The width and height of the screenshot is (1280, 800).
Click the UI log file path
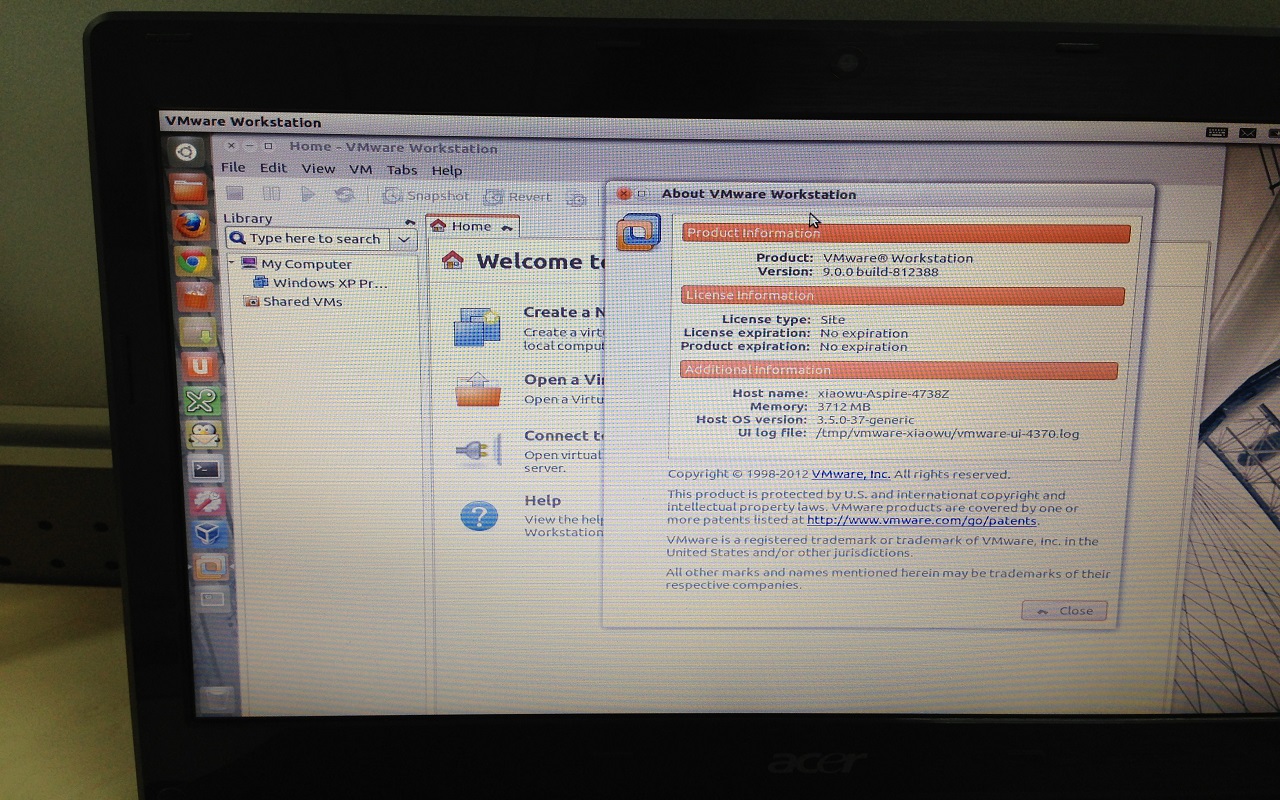tap(947, 433)
